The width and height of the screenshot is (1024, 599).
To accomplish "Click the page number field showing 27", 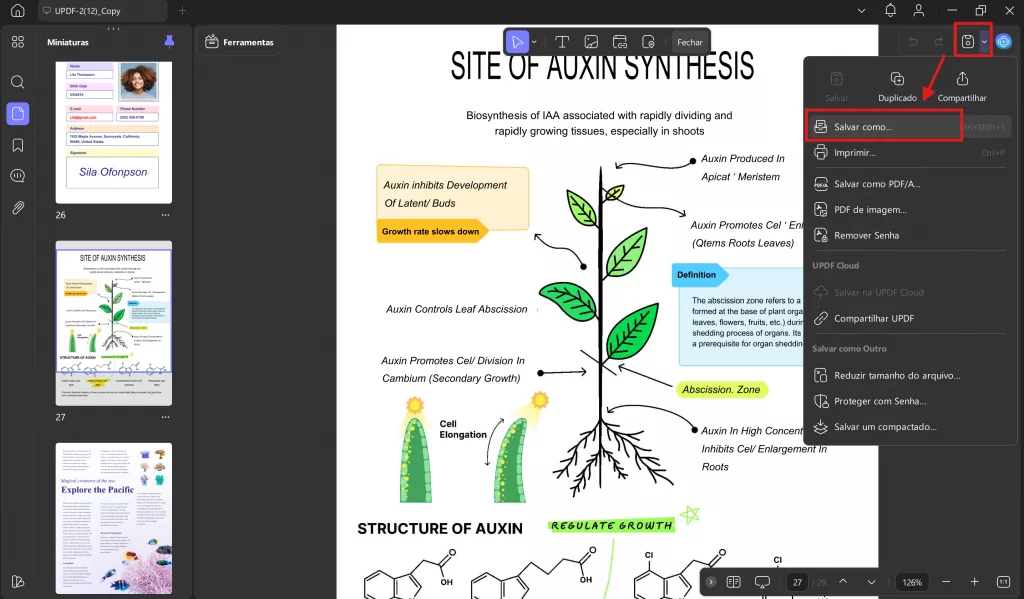I will 797,582.
